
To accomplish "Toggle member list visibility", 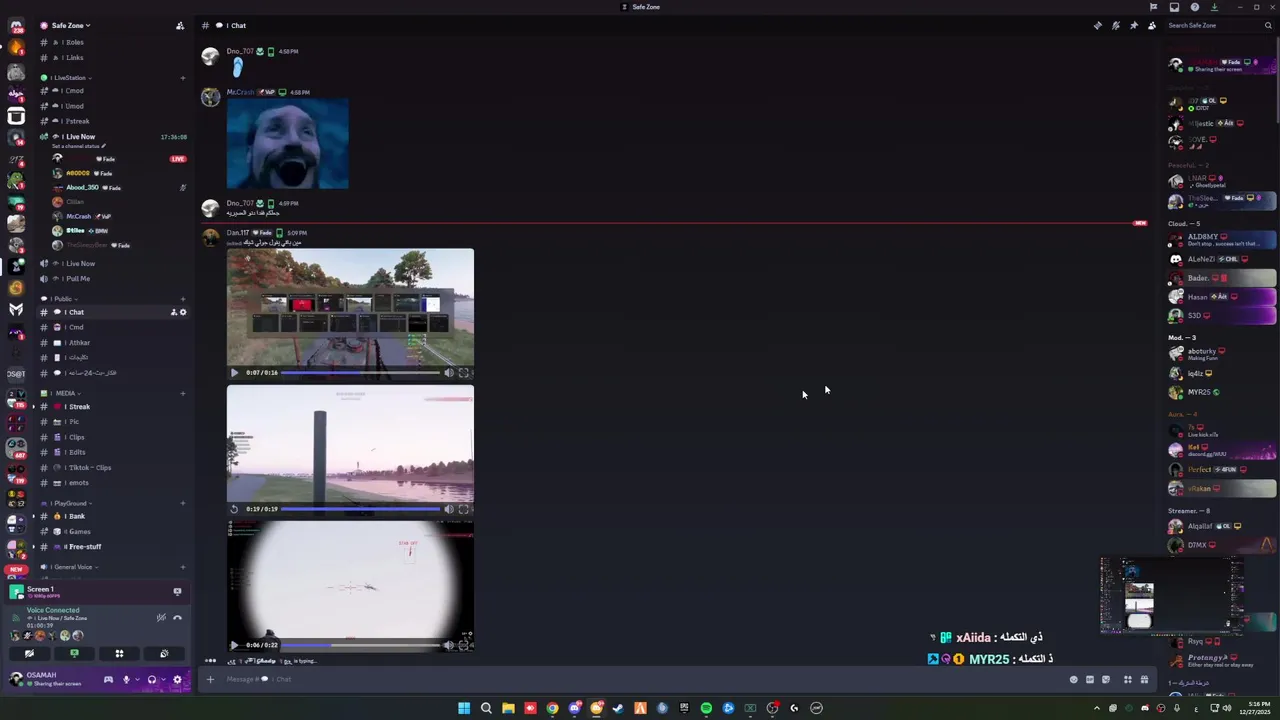I will [1152, 26].
